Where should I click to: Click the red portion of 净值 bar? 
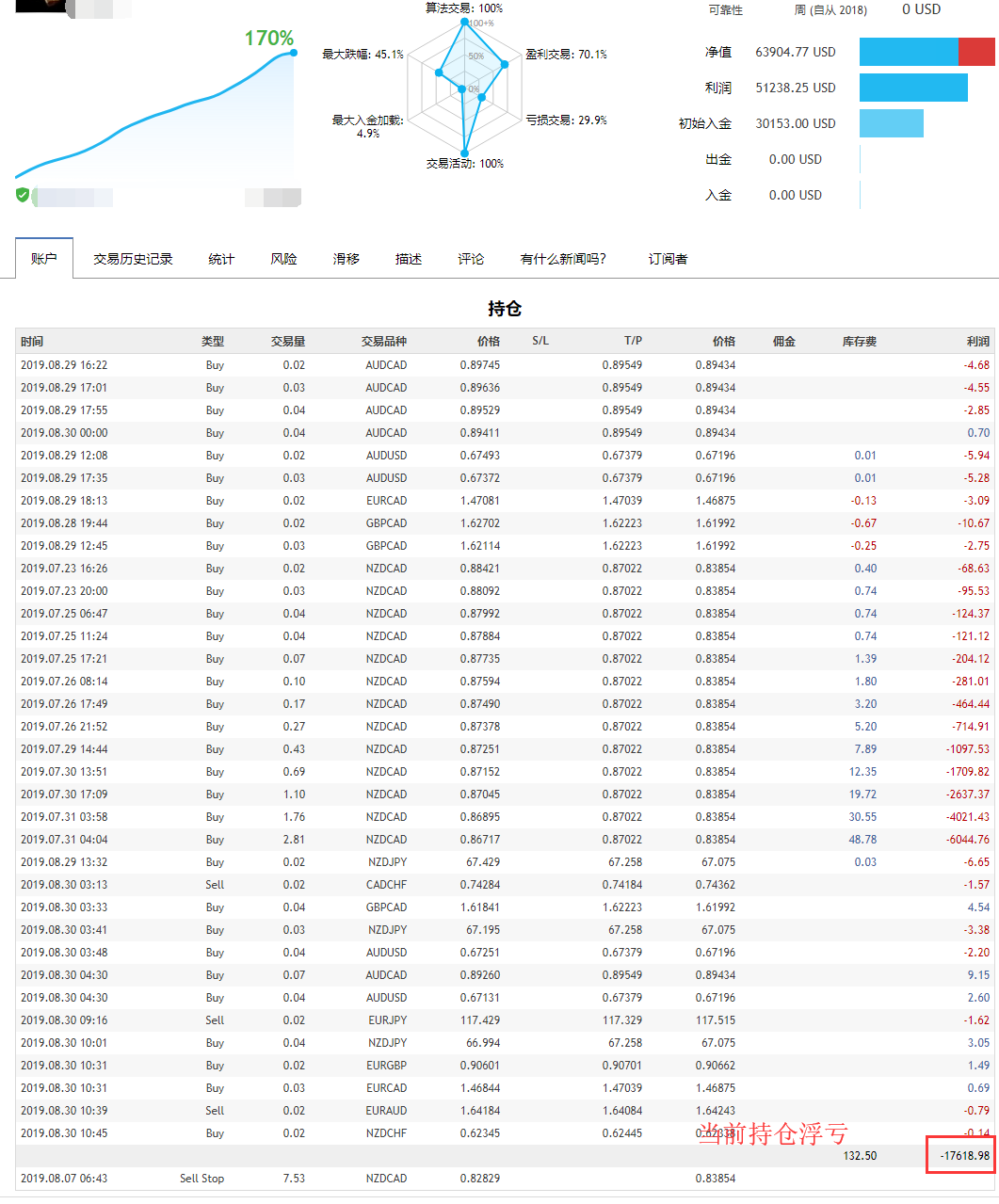tap(976, 52)
